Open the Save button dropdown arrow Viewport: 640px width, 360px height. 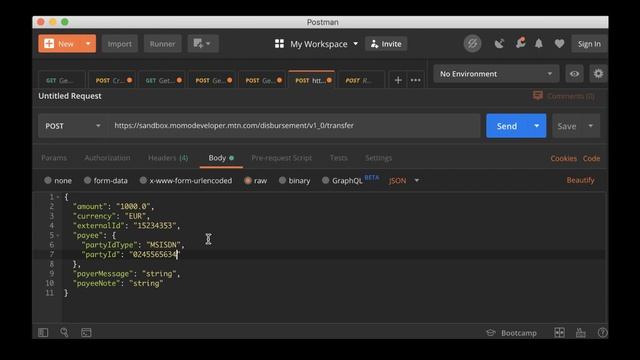[x=591, y=126]
